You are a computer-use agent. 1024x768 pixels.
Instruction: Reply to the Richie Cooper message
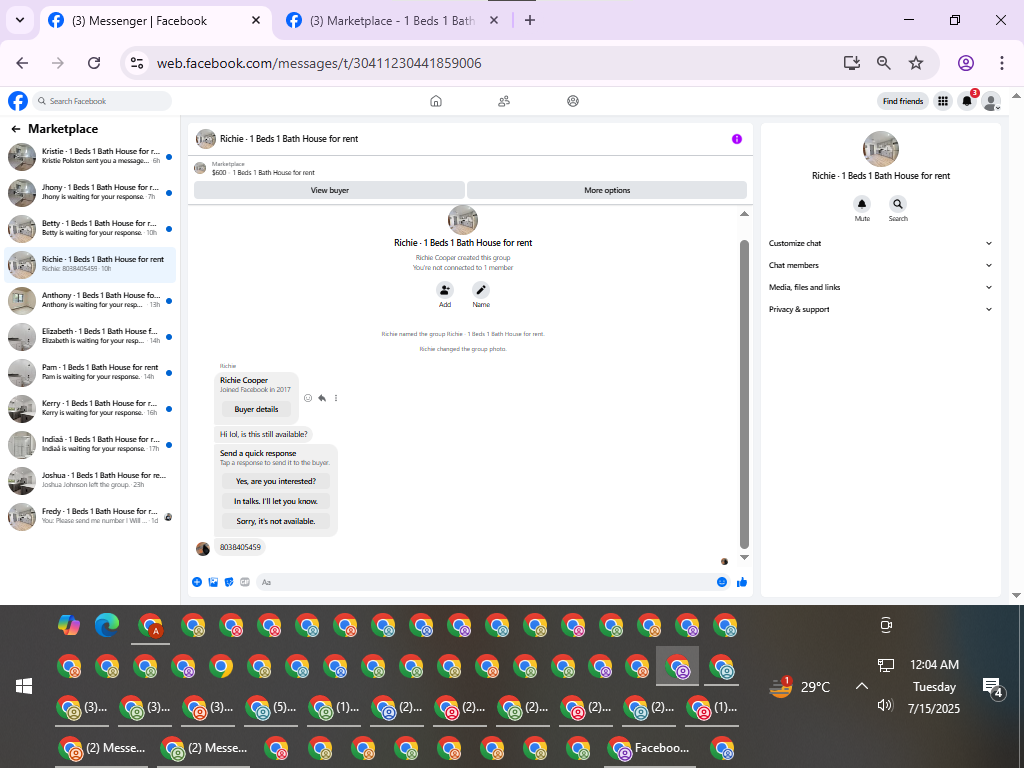[x=322, y=398]
